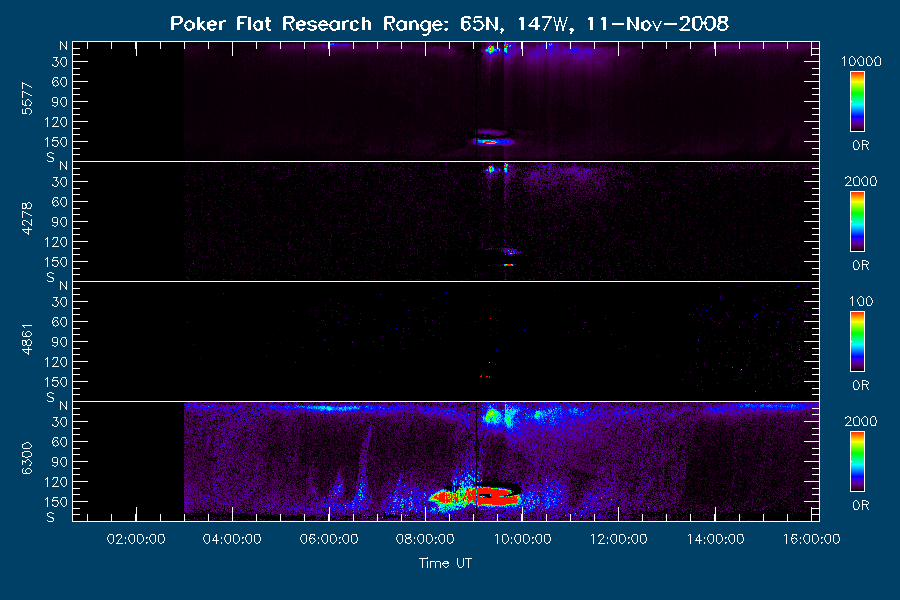This screenshot has width=900, height=600.
Task: Click the 120 tick label on the 4278 panel
Action: 56,242
